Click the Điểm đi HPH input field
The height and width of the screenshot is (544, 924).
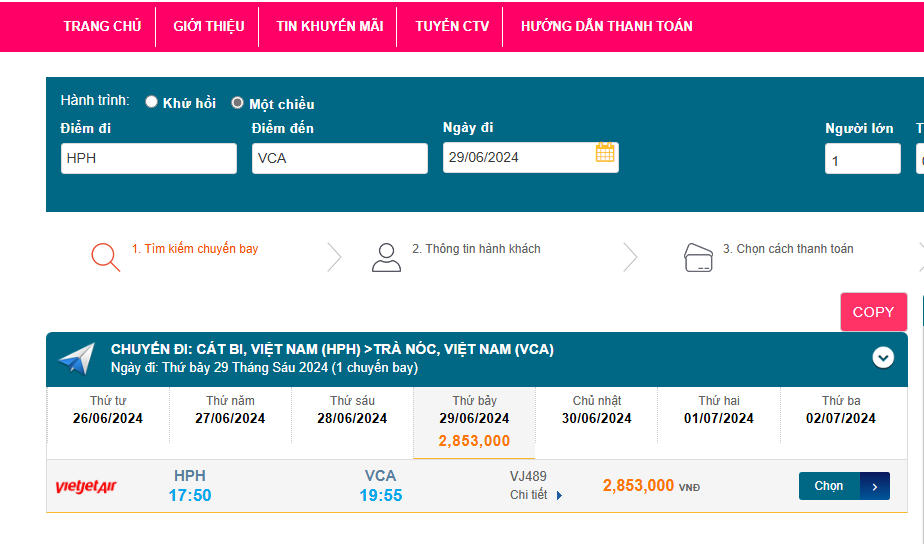[x=149, y=158]
